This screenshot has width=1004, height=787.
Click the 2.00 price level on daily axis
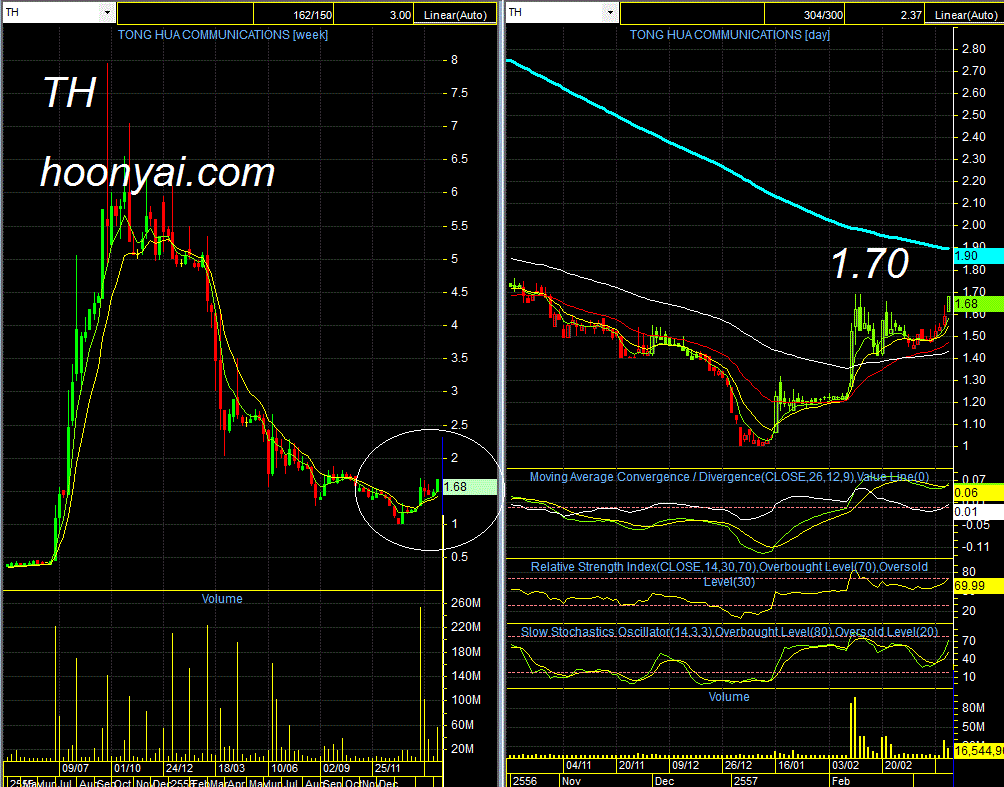(973, 225)
